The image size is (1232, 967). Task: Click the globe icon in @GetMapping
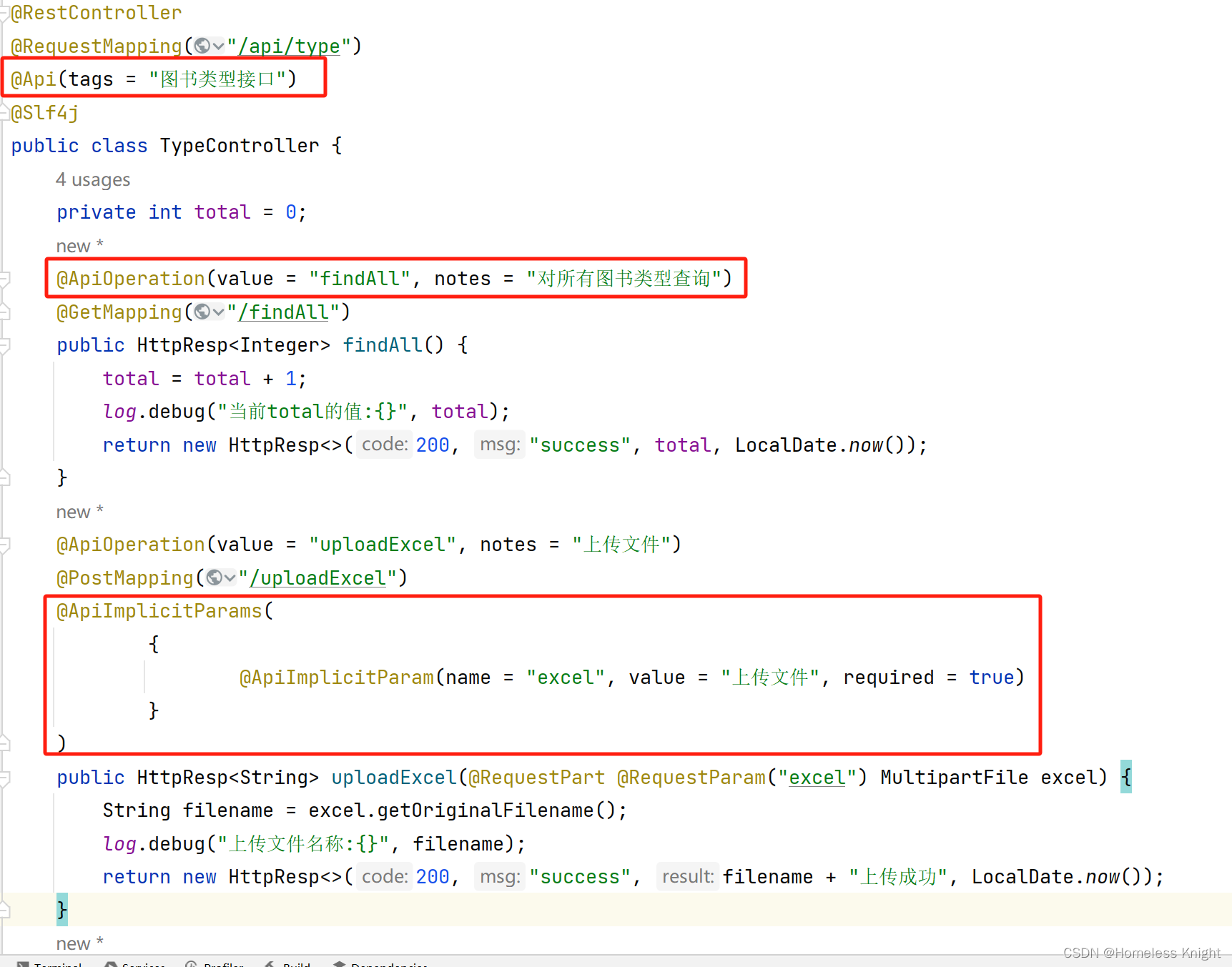(x=202, y=312)
